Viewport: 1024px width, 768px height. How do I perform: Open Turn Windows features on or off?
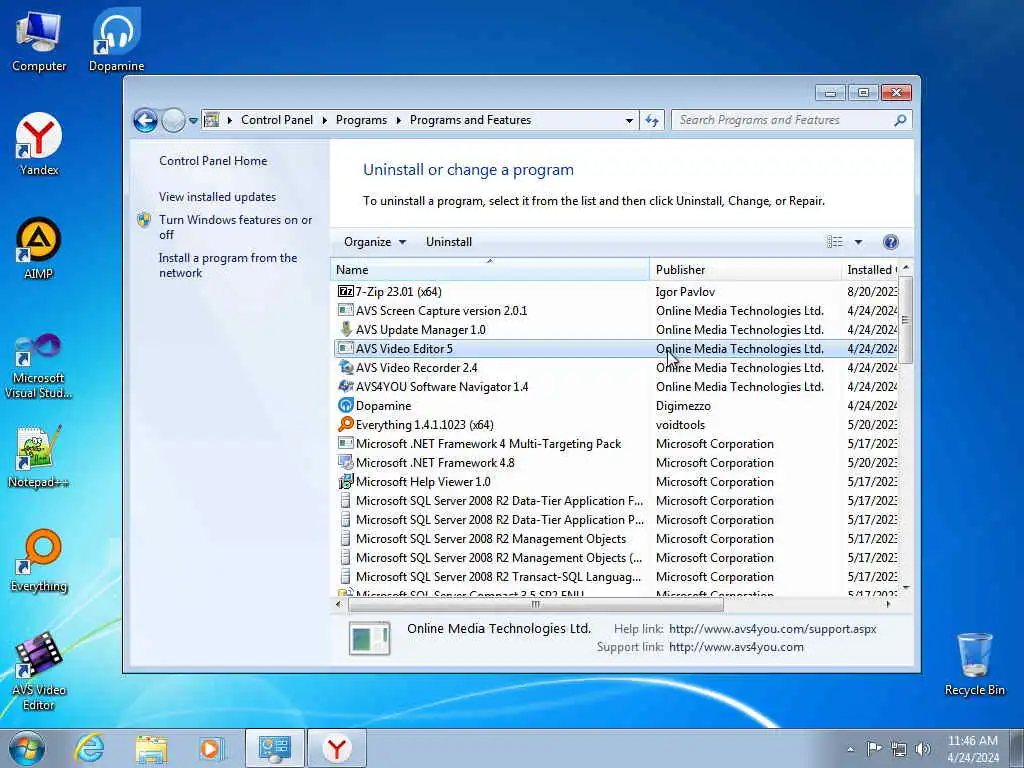(x=235, y=227)
